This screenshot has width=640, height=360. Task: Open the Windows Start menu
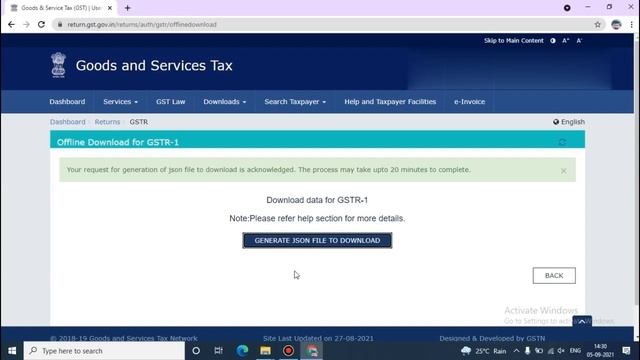pyautogui.click(x=12, y=351)
